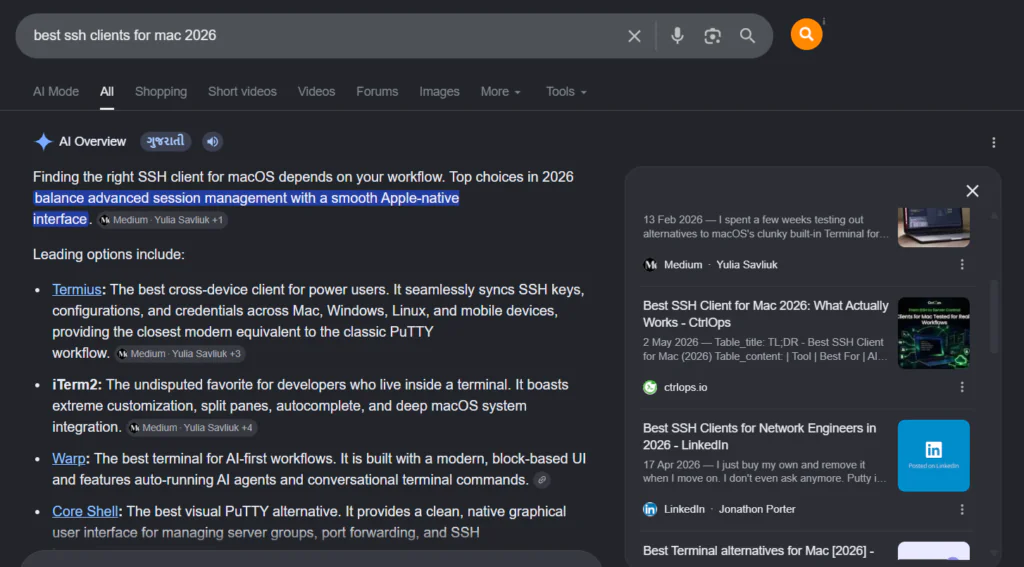This screenshot has width=1024, height=567.
Task: Open the three-dot menu for the Medium Yulia Savliuk result
Action: (x=962, y=265)
